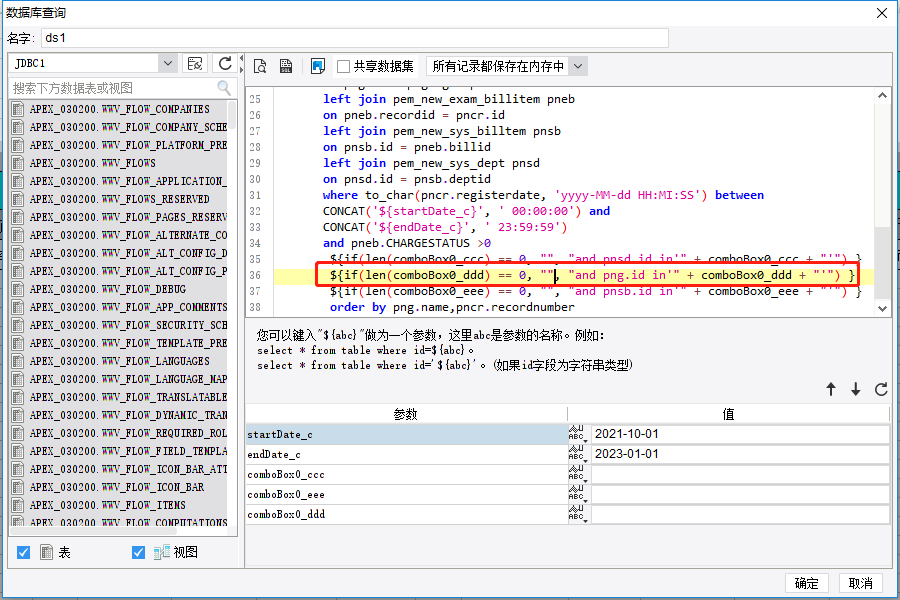This screenshot has height=600, width=900.
Task: Toggle the 共享数据集 checkbox
Action: pyautogui.click(x=343, y=67)
